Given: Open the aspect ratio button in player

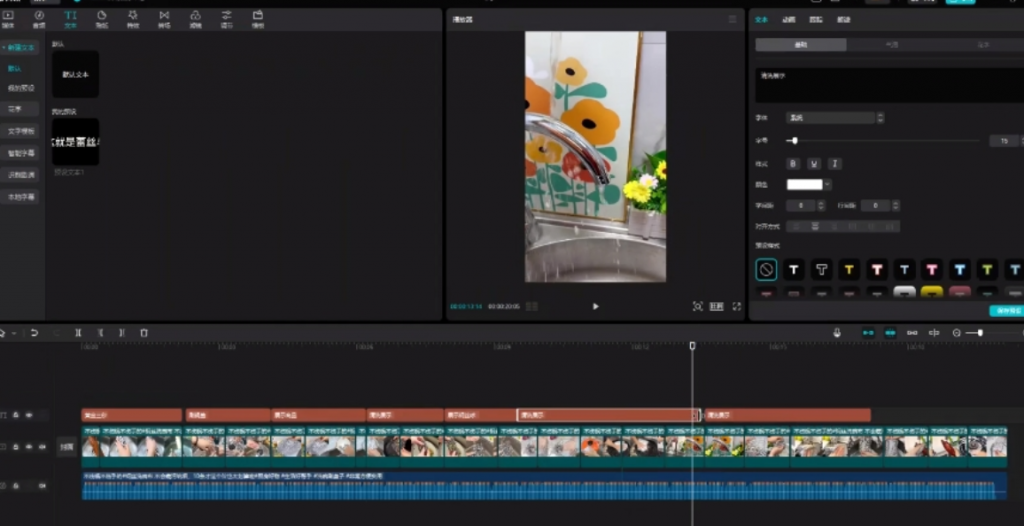Looking at the screenshot, I should 716,306.
